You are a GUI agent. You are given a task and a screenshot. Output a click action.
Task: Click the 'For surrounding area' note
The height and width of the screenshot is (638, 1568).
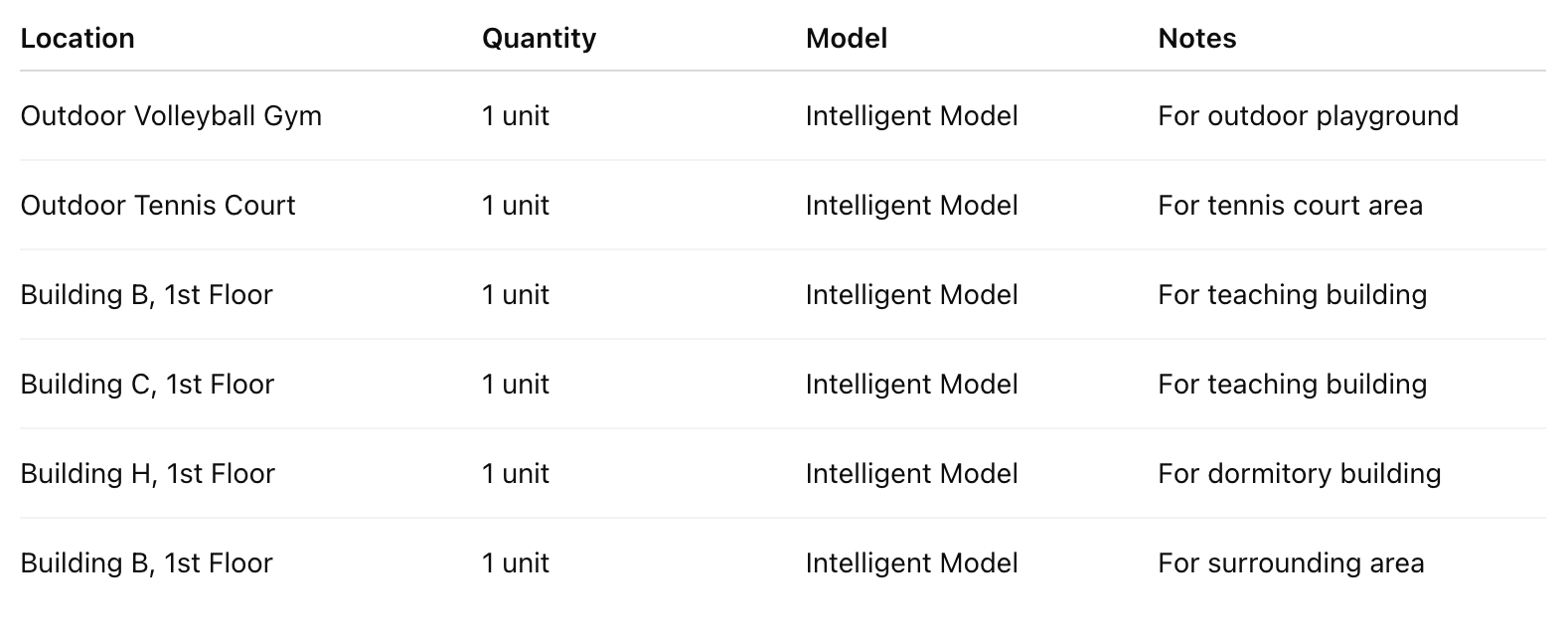[1291, 563]
